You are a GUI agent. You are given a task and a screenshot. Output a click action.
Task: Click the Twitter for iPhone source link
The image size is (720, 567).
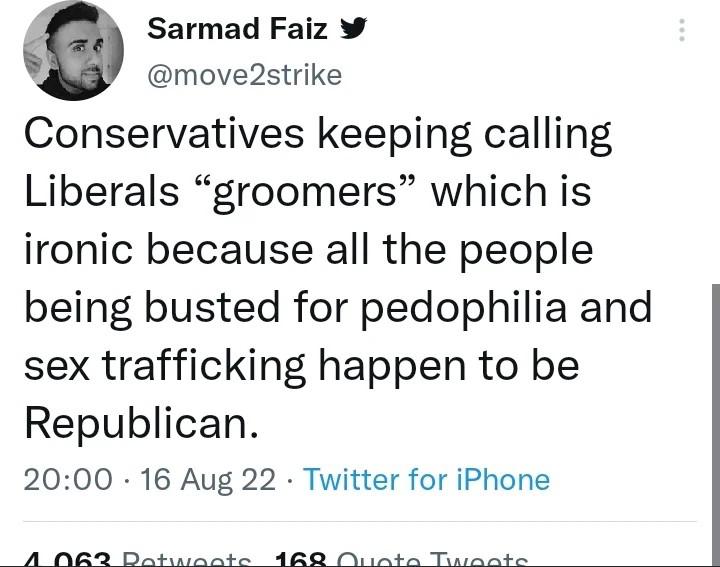coord(426,480)
